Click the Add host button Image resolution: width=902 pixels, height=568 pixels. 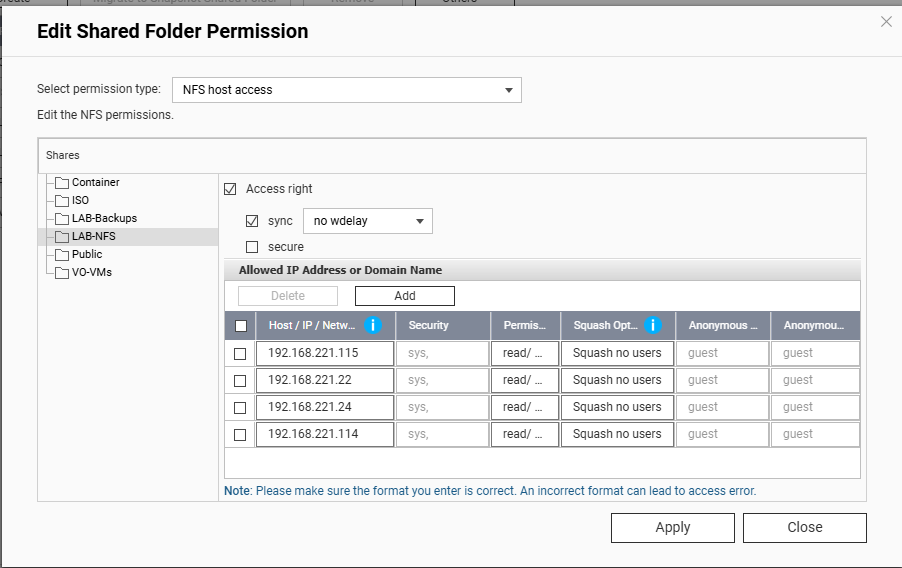click(404, 296)
